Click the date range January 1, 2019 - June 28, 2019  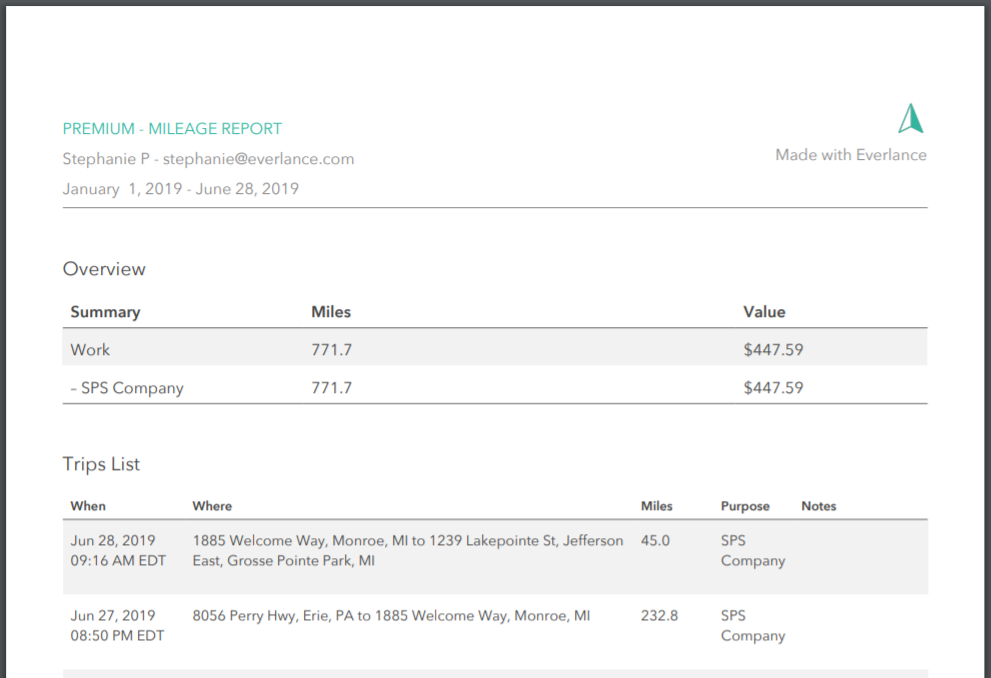click(x=180, y=189)
